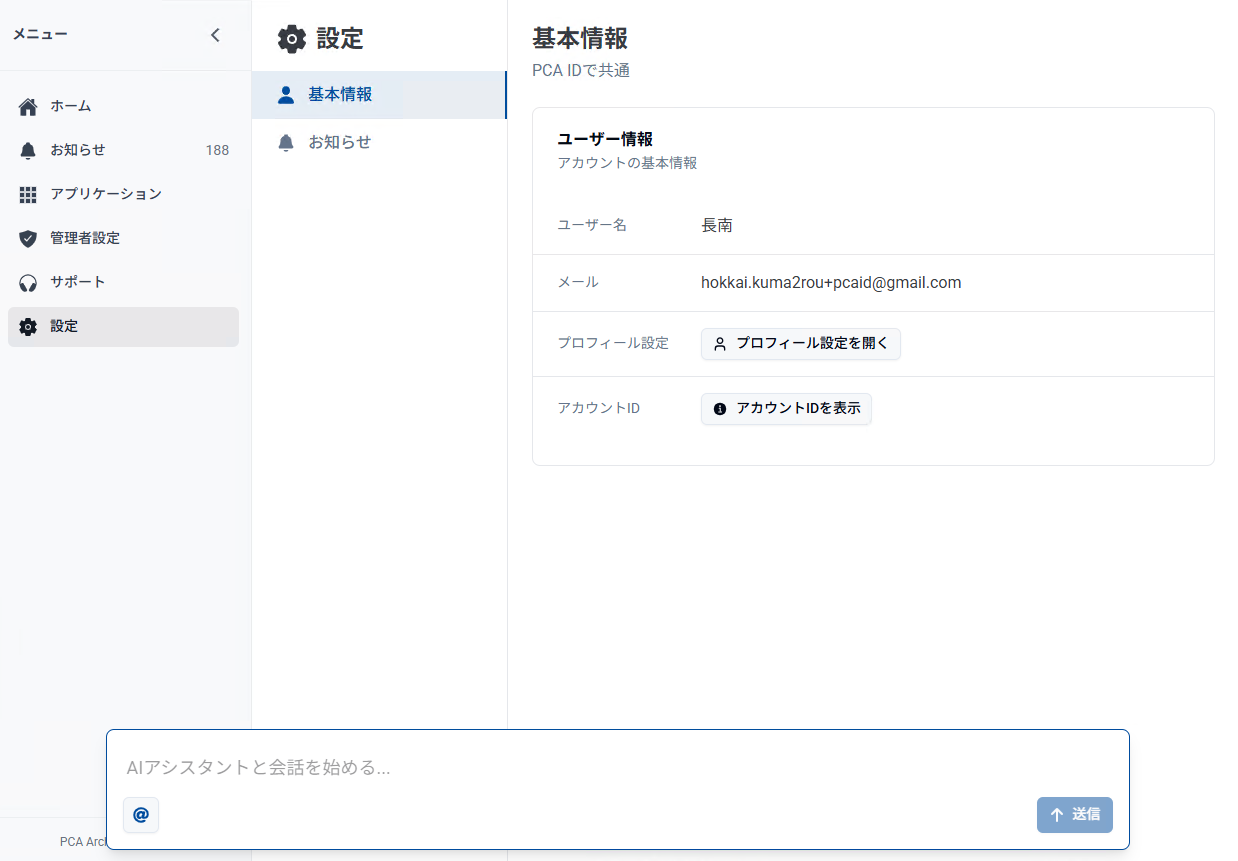Viewport: 1238px width, 861px height.
Task: Click the アプリケーション grid icon
Action: click(x=28, y=195)
